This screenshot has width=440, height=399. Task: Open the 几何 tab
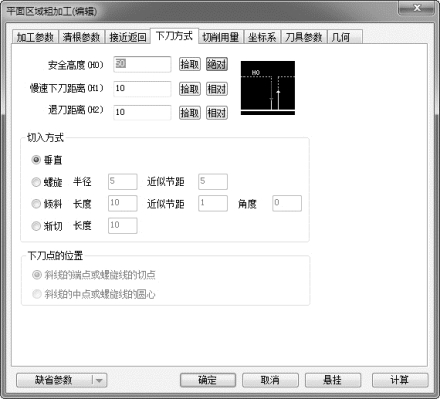pos(345,37)
